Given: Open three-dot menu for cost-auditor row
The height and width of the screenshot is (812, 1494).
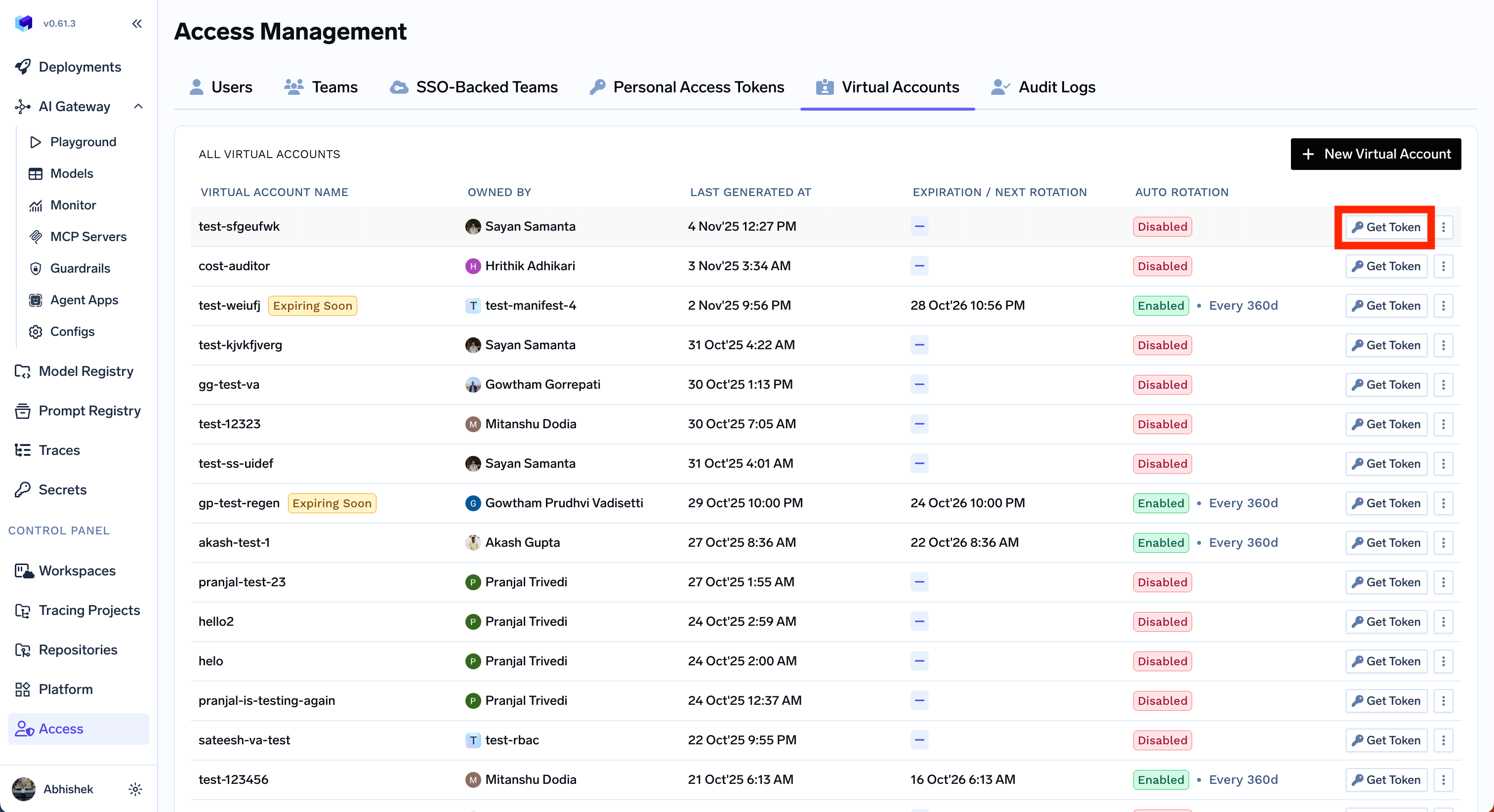Looking at the screenshot, I should (x=1443, y=266).
